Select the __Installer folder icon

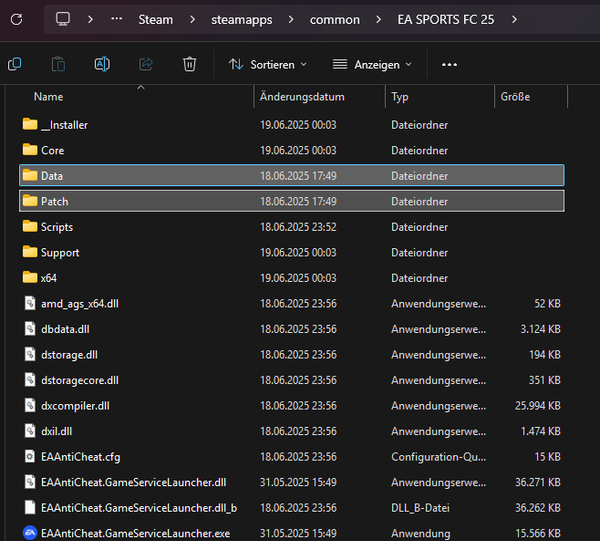30,124
